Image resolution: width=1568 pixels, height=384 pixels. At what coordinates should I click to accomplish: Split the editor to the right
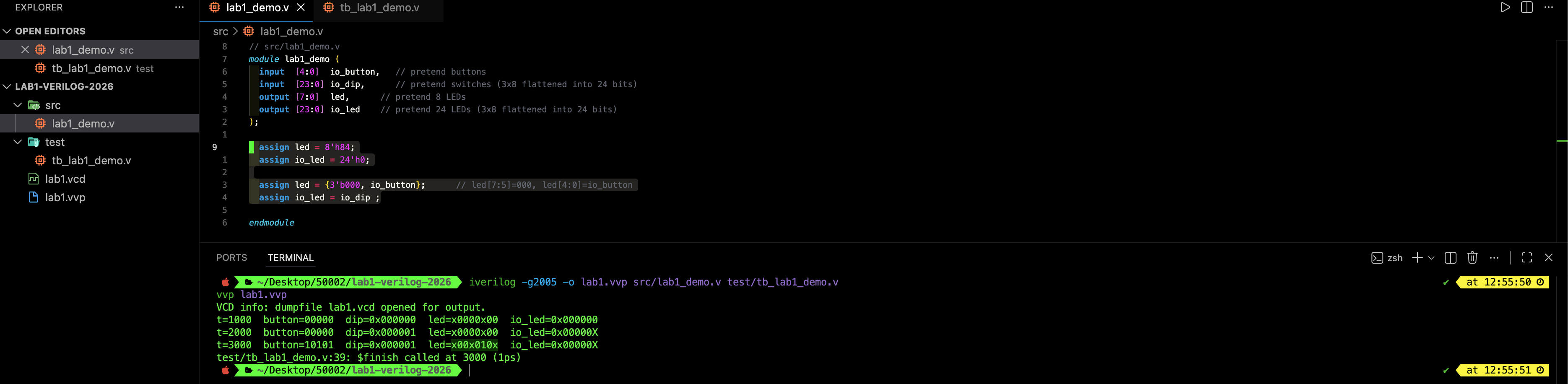(x=1526, y=7)
